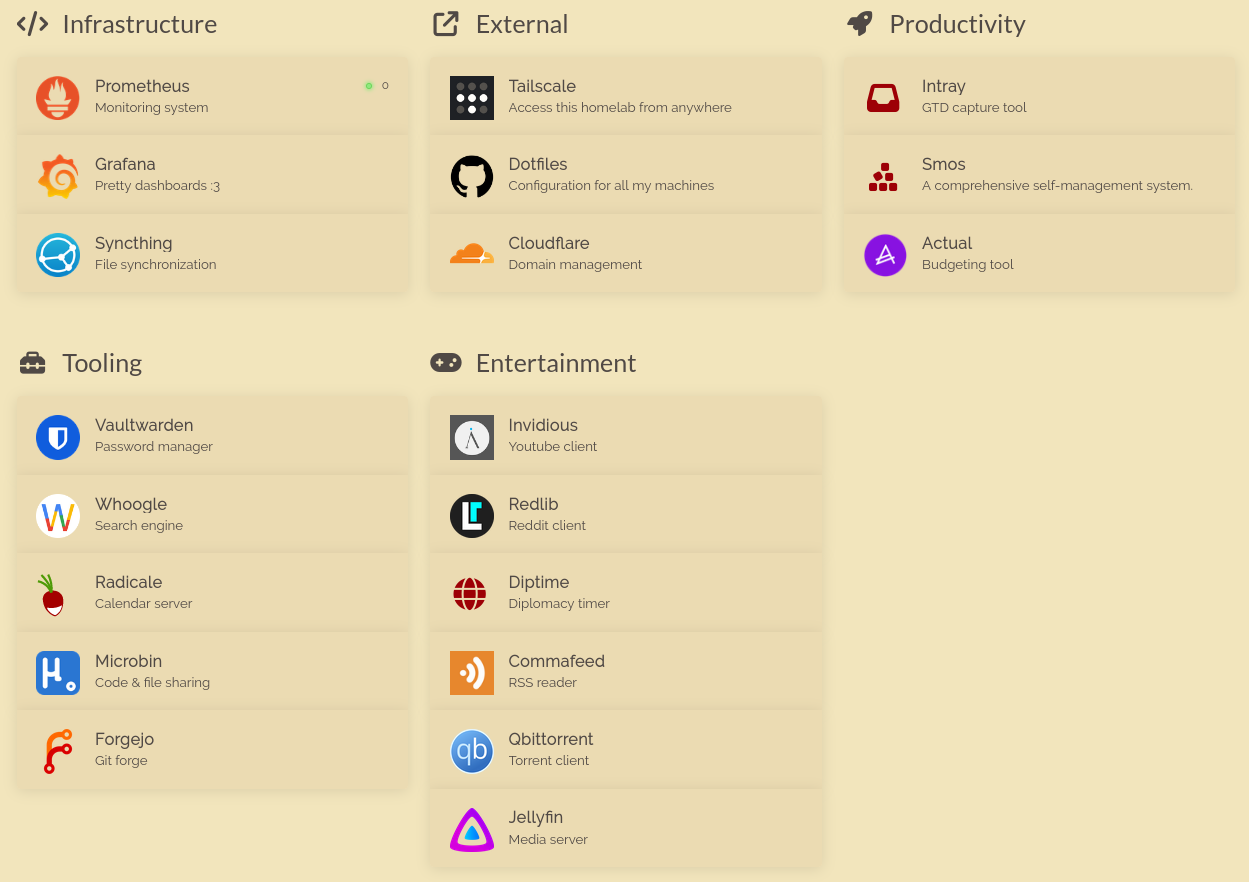Image resolution: width=1249 pixels, height=882 pixels.
Task: Click the code brackets Infrastructure icon
Action: (x=33, y=24)
